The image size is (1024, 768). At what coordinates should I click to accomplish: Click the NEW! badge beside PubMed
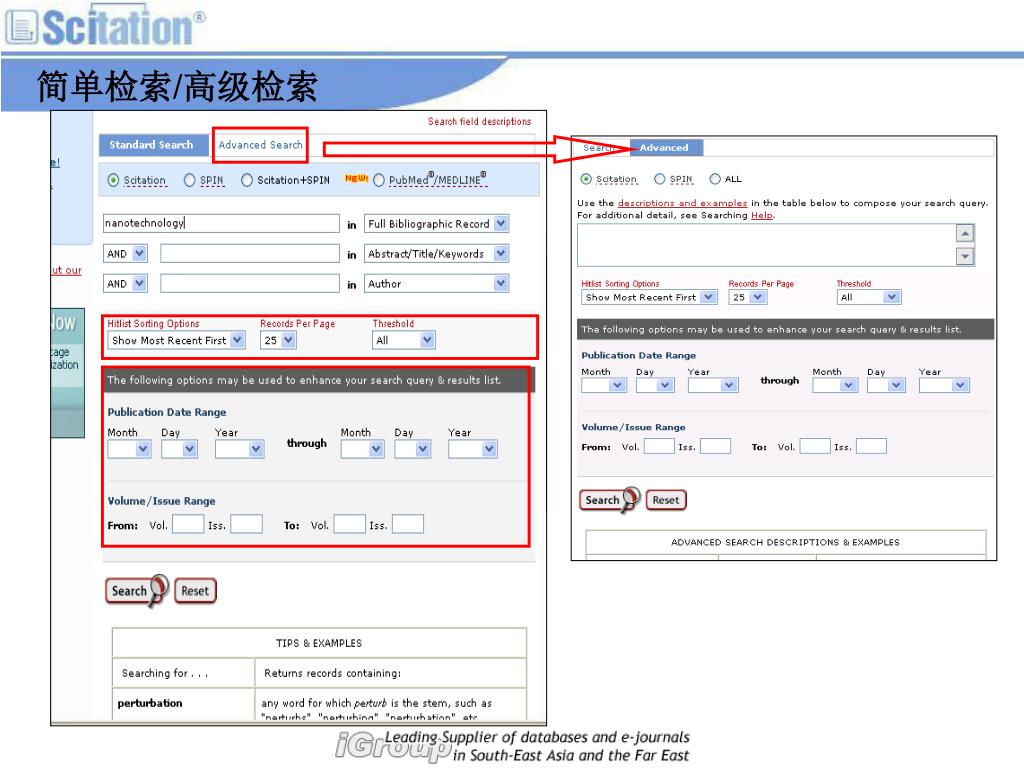coord(357,178)
